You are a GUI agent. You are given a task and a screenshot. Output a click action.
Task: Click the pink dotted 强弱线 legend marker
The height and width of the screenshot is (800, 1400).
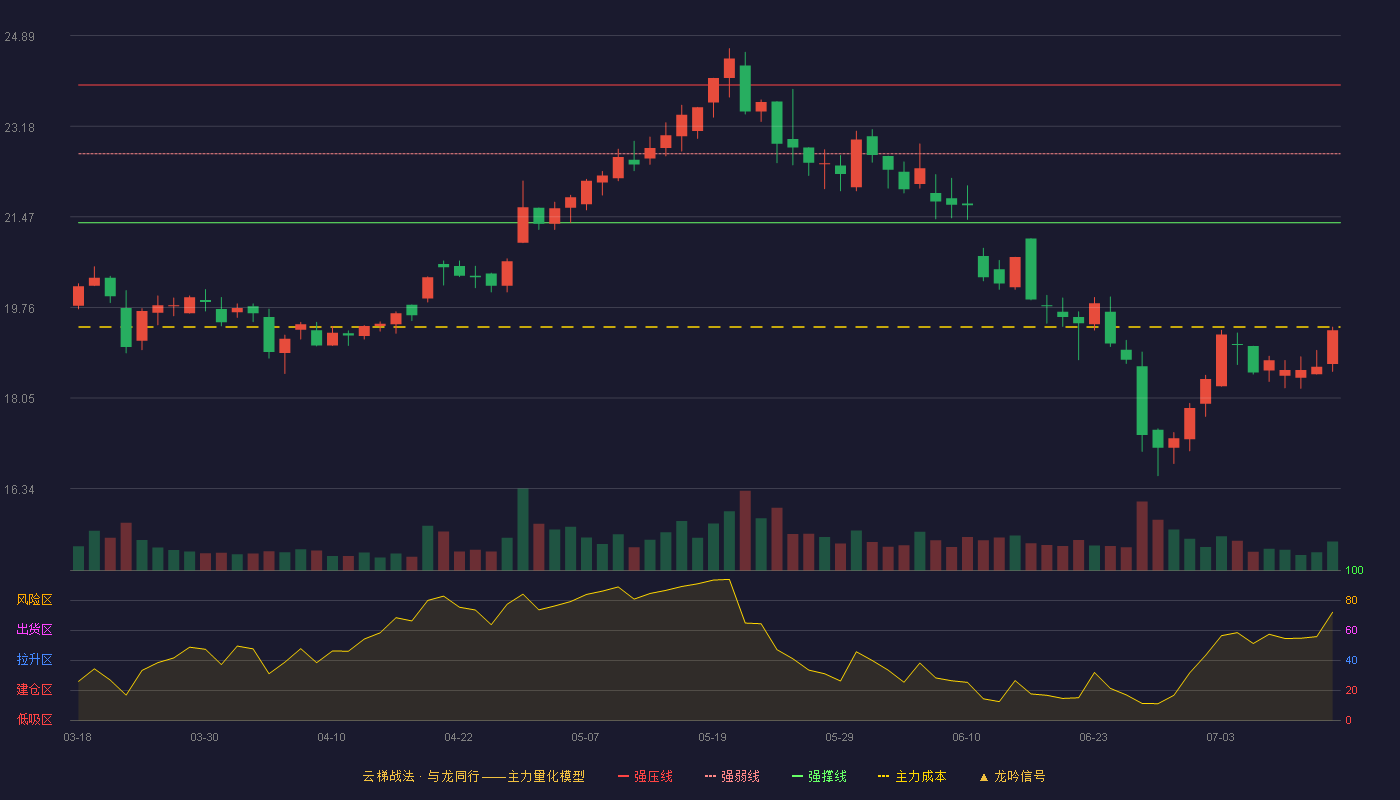[710, 776]
